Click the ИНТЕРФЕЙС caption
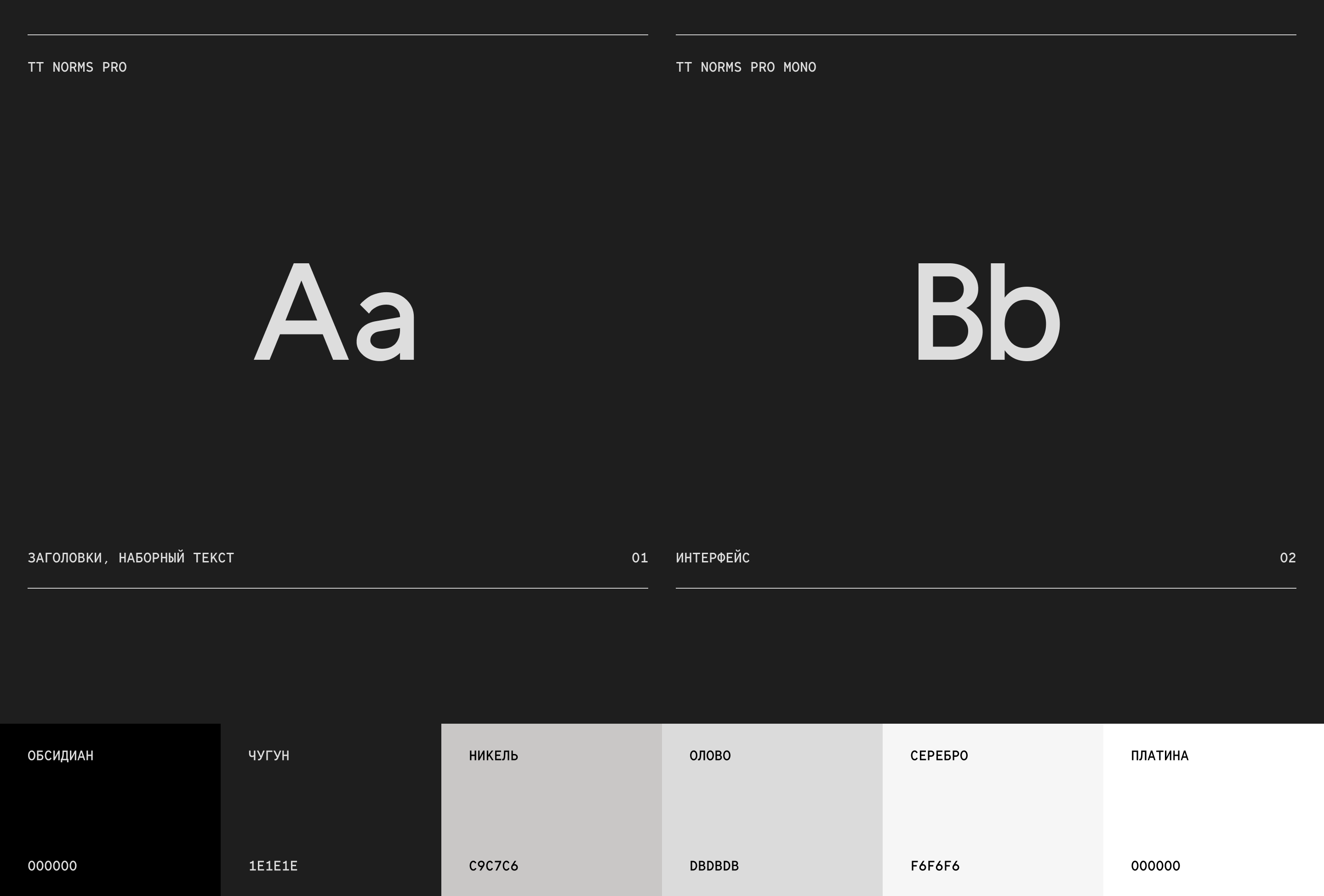The width and height of the screenshot is (1324, 896). [x=713, y=558]
